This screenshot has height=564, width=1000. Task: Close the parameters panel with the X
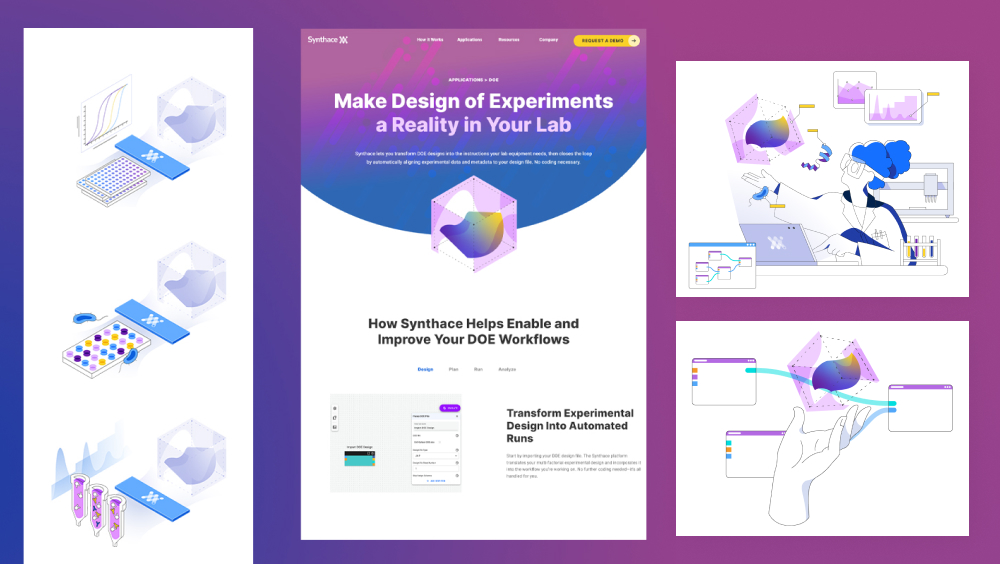457,416
